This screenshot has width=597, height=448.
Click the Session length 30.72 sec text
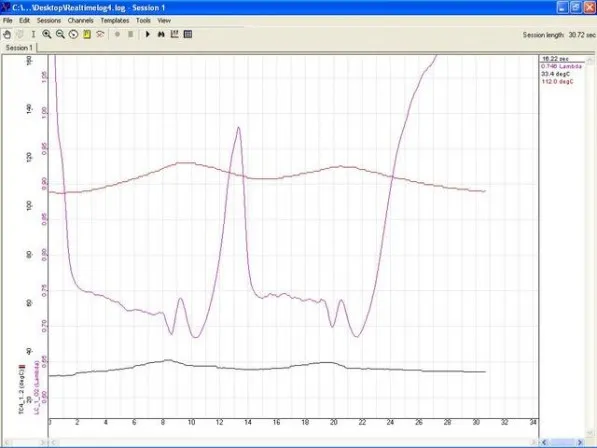[x=559, y=35]
